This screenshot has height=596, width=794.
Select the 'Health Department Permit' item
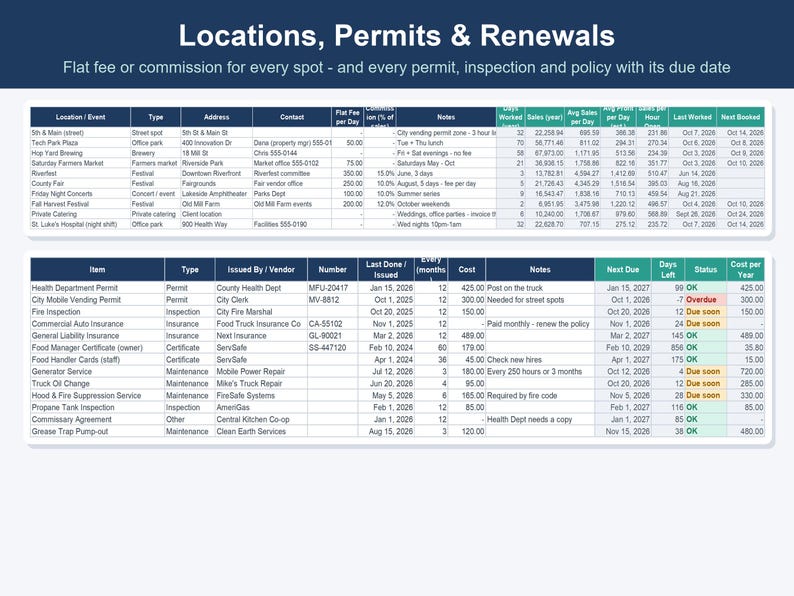pyautogui.click(x=97, y=288)
